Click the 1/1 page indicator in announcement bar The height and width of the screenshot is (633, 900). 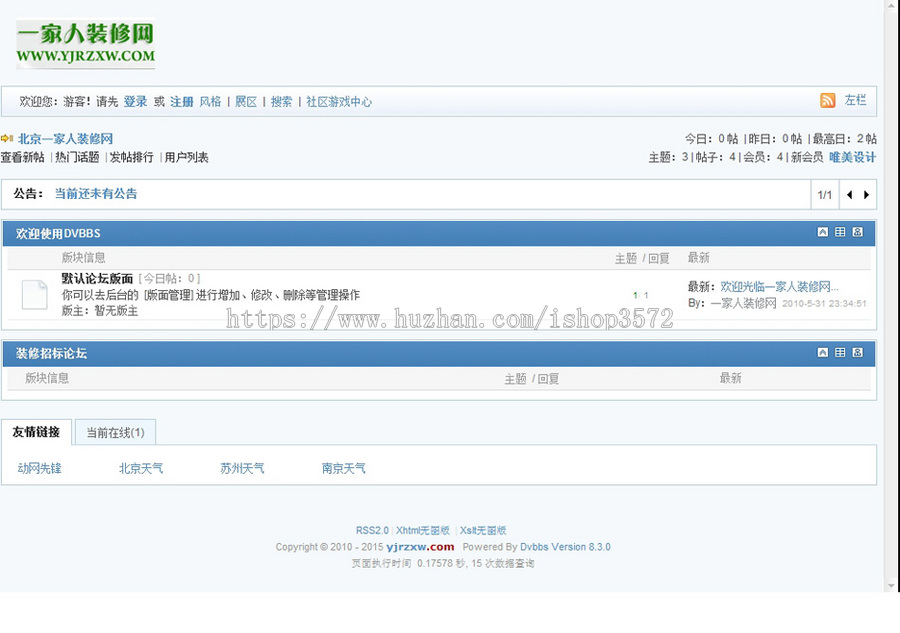click(823, 194)
